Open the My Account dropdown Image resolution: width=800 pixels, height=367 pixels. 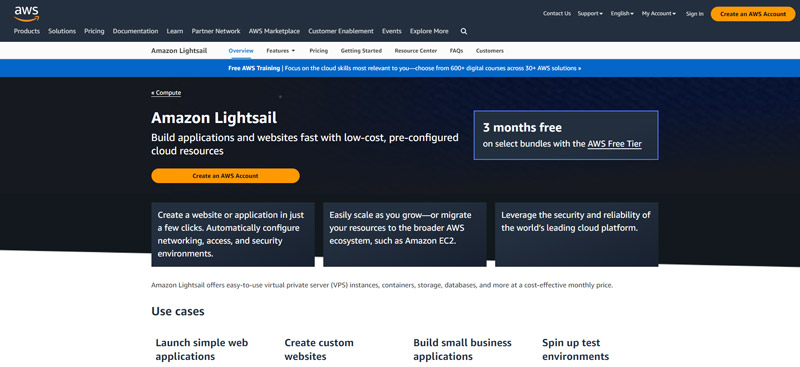pos(659,14)
